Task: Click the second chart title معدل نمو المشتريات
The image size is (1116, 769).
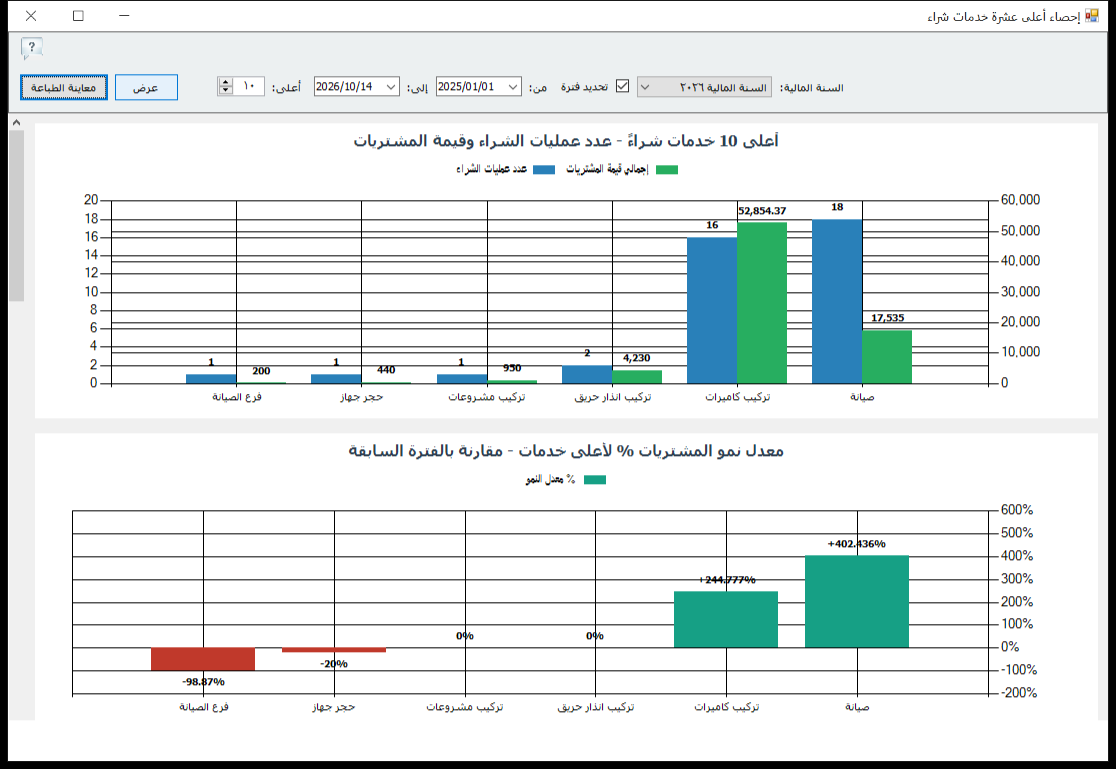Action: click(x=567, y=451)
